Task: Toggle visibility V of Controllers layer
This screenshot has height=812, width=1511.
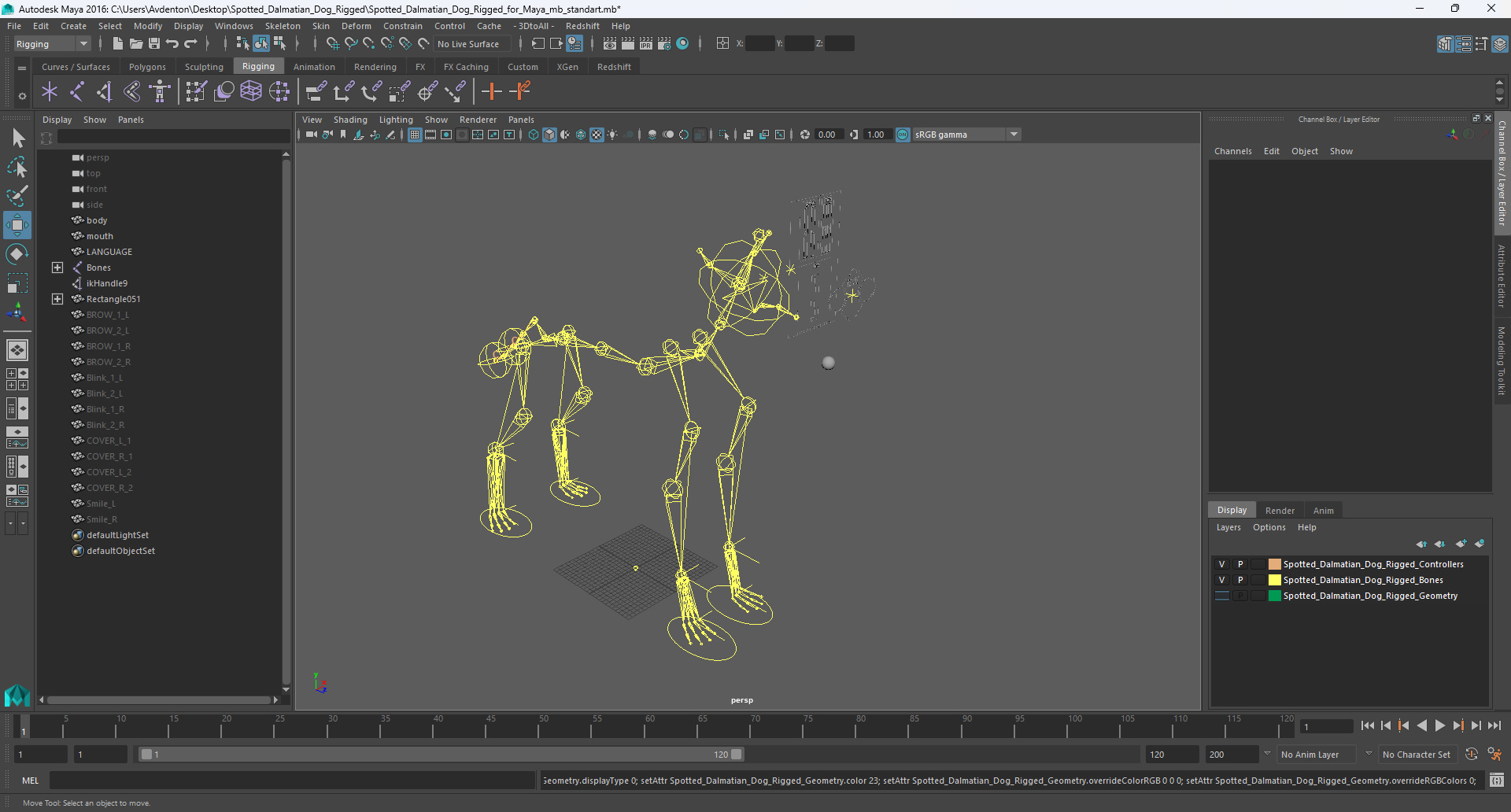Action: click(1222, 564)
